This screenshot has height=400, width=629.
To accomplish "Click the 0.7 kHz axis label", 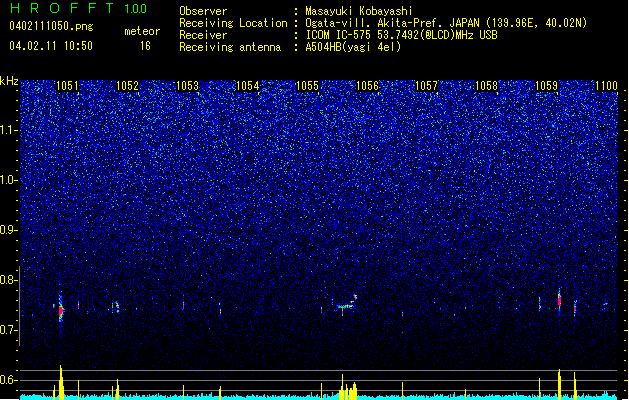I will pos(9,330).
